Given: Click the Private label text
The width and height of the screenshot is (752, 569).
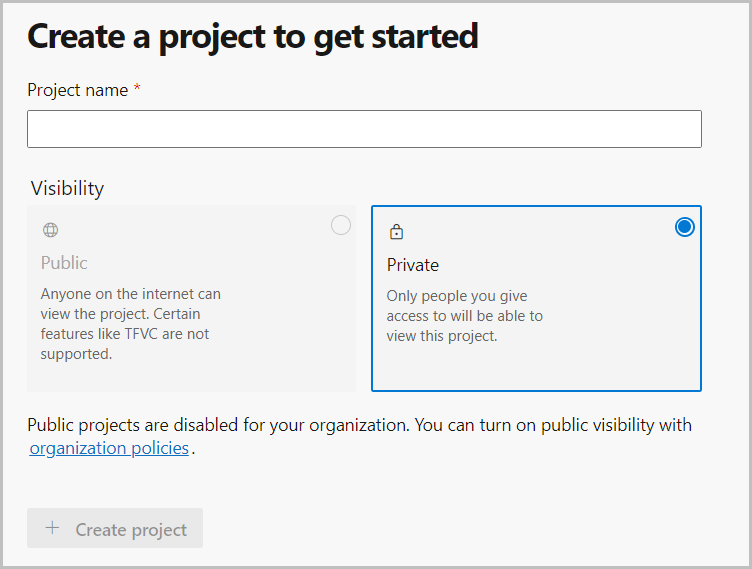Looking at the screenshot, I should pyautogui.click(x=413, y=265).
